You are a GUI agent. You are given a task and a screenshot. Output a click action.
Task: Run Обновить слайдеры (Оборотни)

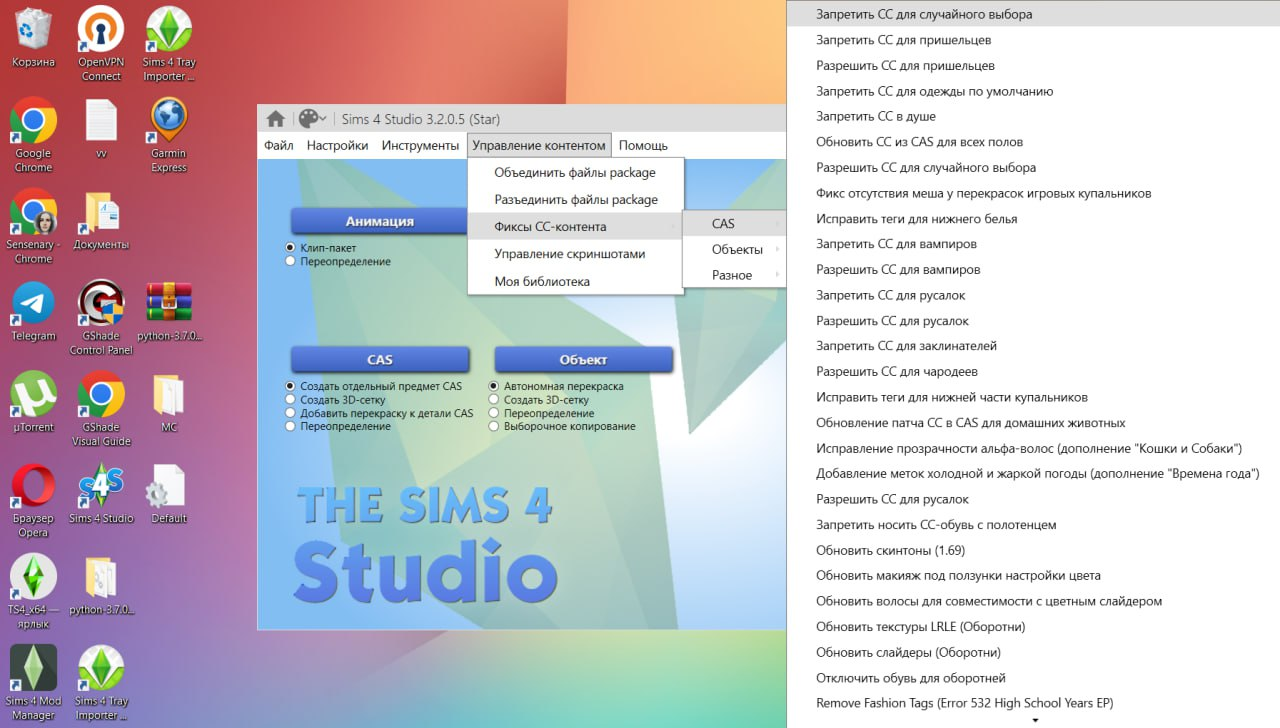click(1034, 652)
